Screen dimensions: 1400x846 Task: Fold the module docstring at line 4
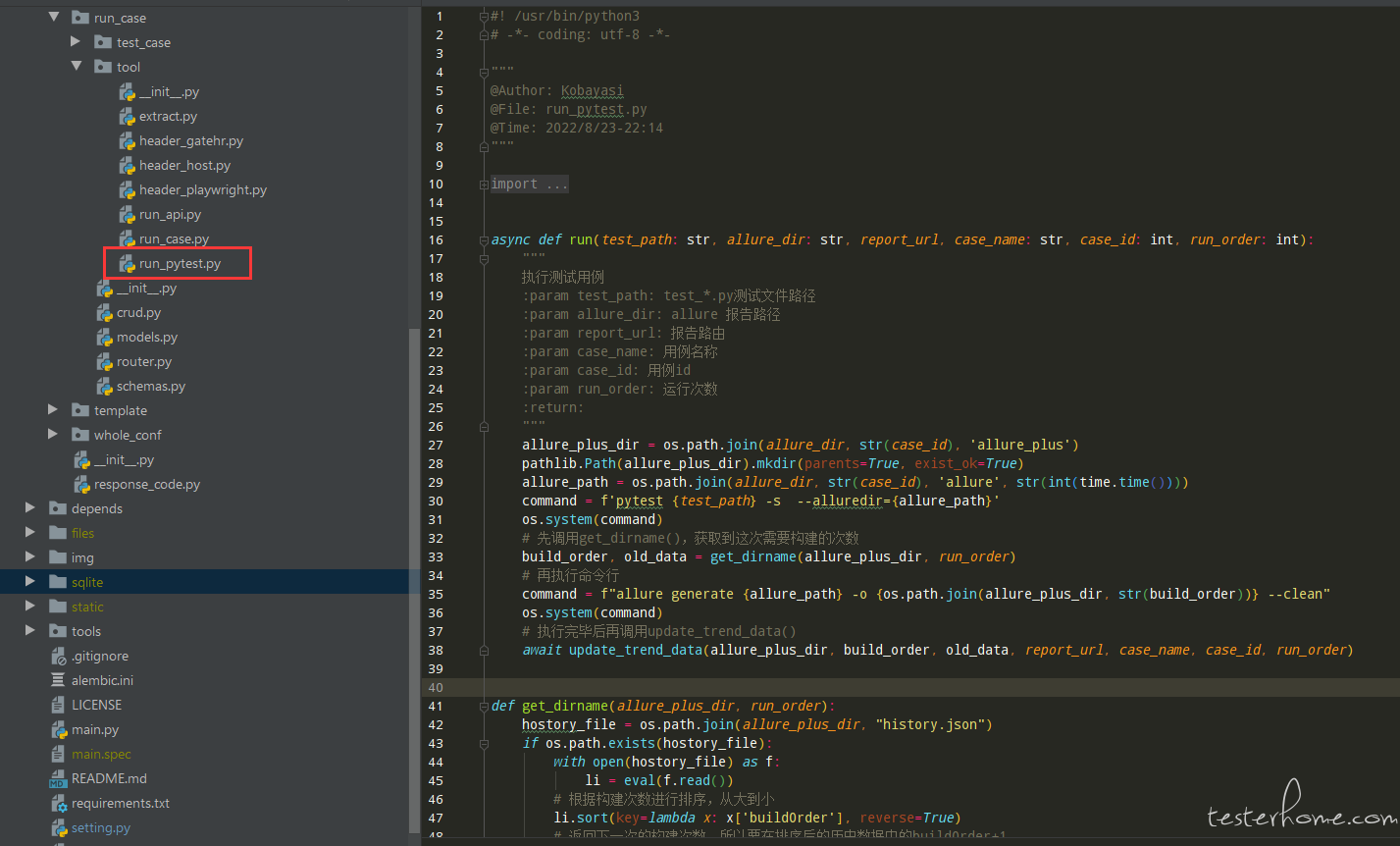[x=484, y=72]
